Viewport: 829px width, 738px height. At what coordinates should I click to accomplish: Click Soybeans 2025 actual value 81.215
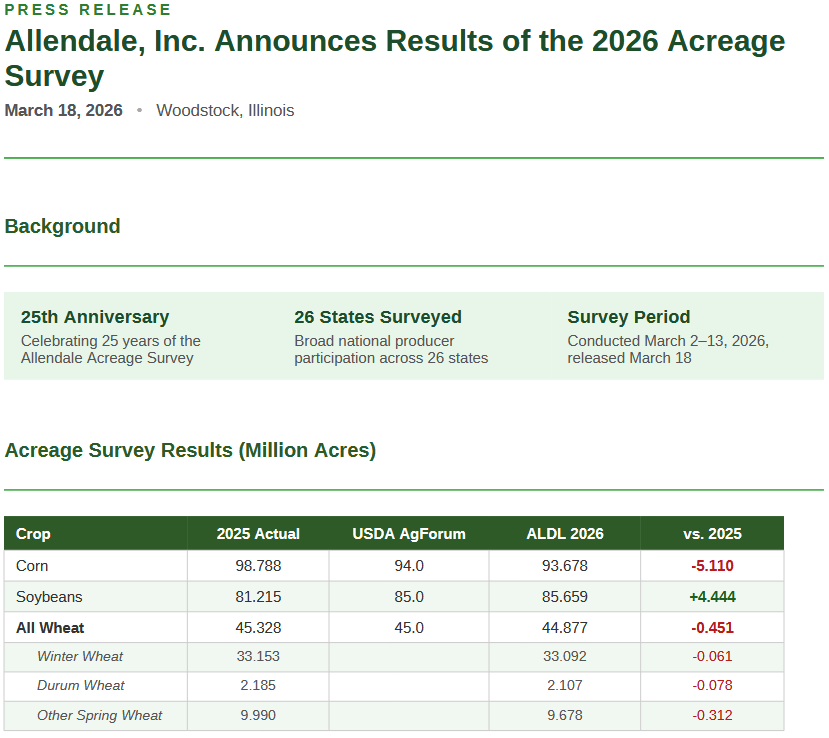[x=258, y=597]
